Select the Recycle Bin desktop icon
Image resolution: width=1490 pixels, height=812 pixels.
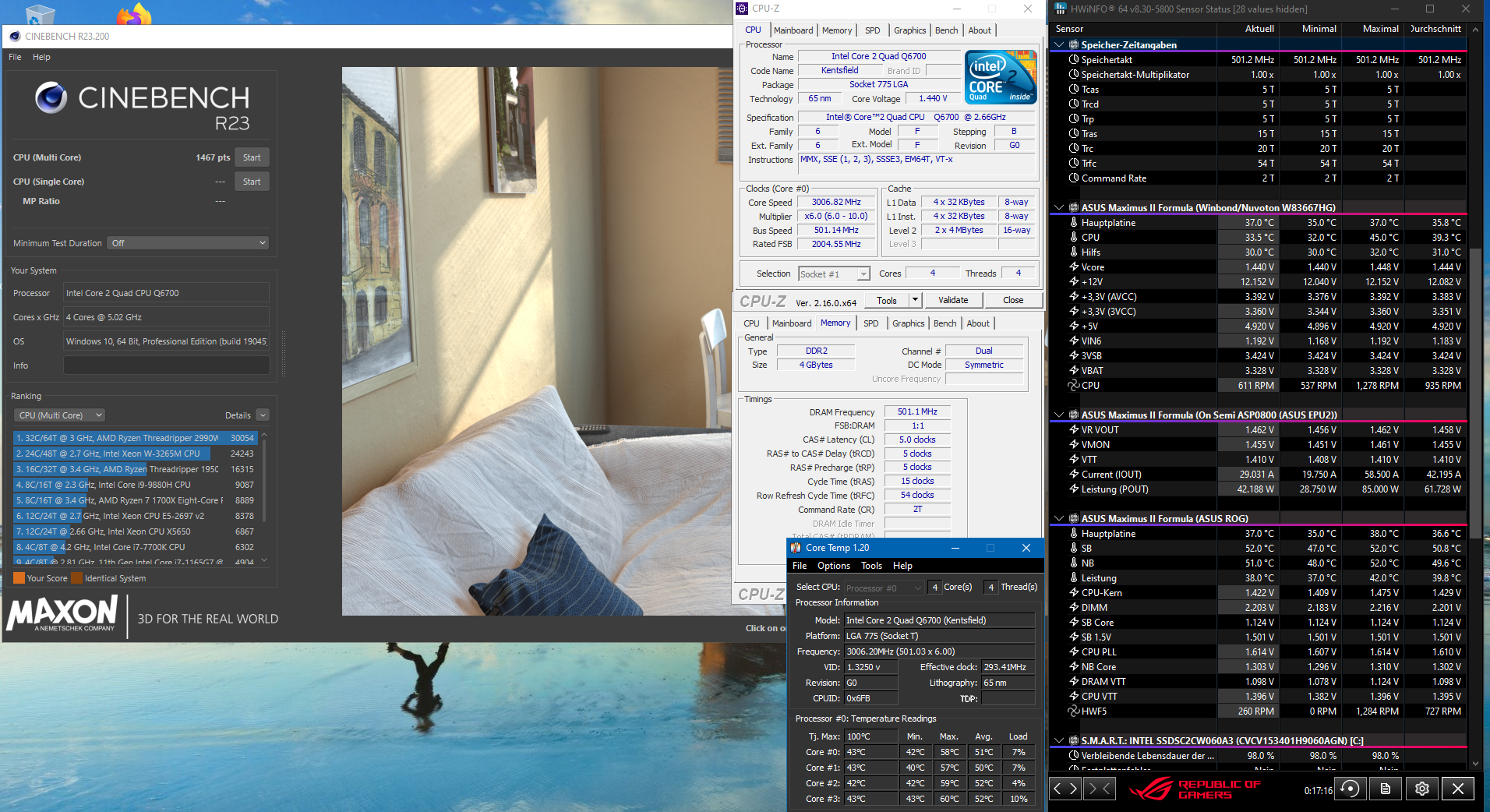tap(40, 13)
